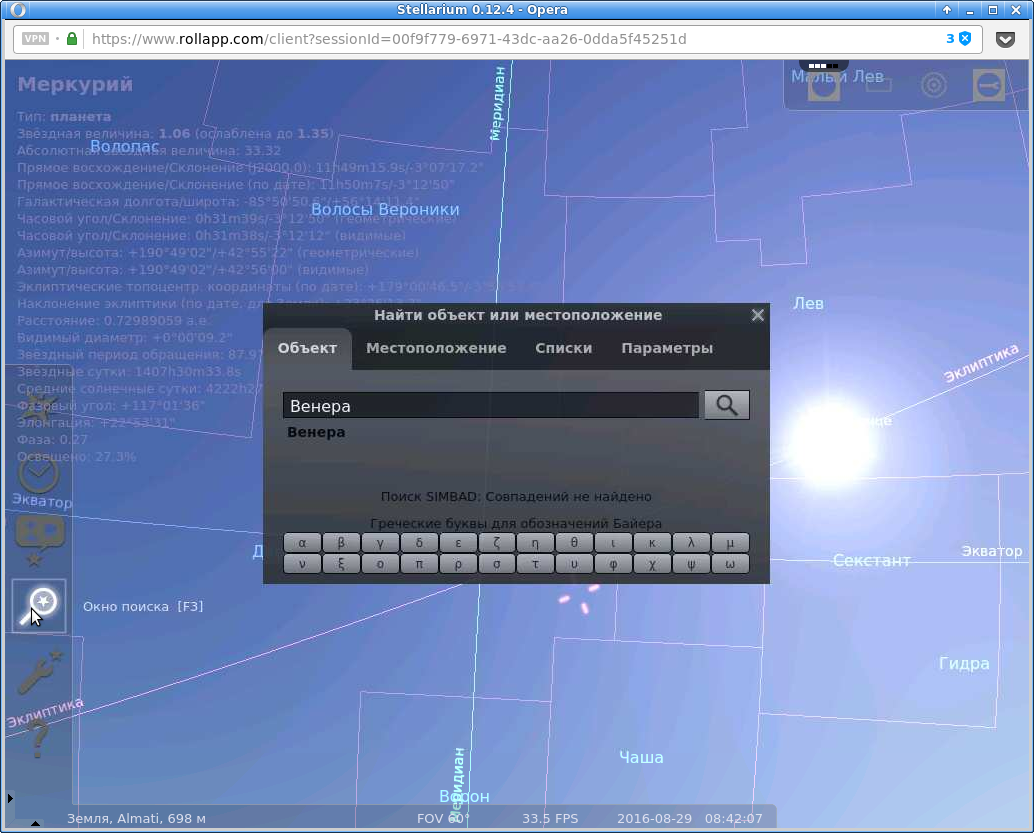Screen dimensions: 1034x833
Task: Click the Greek letter μ button
Action: [x=730, y=543]
